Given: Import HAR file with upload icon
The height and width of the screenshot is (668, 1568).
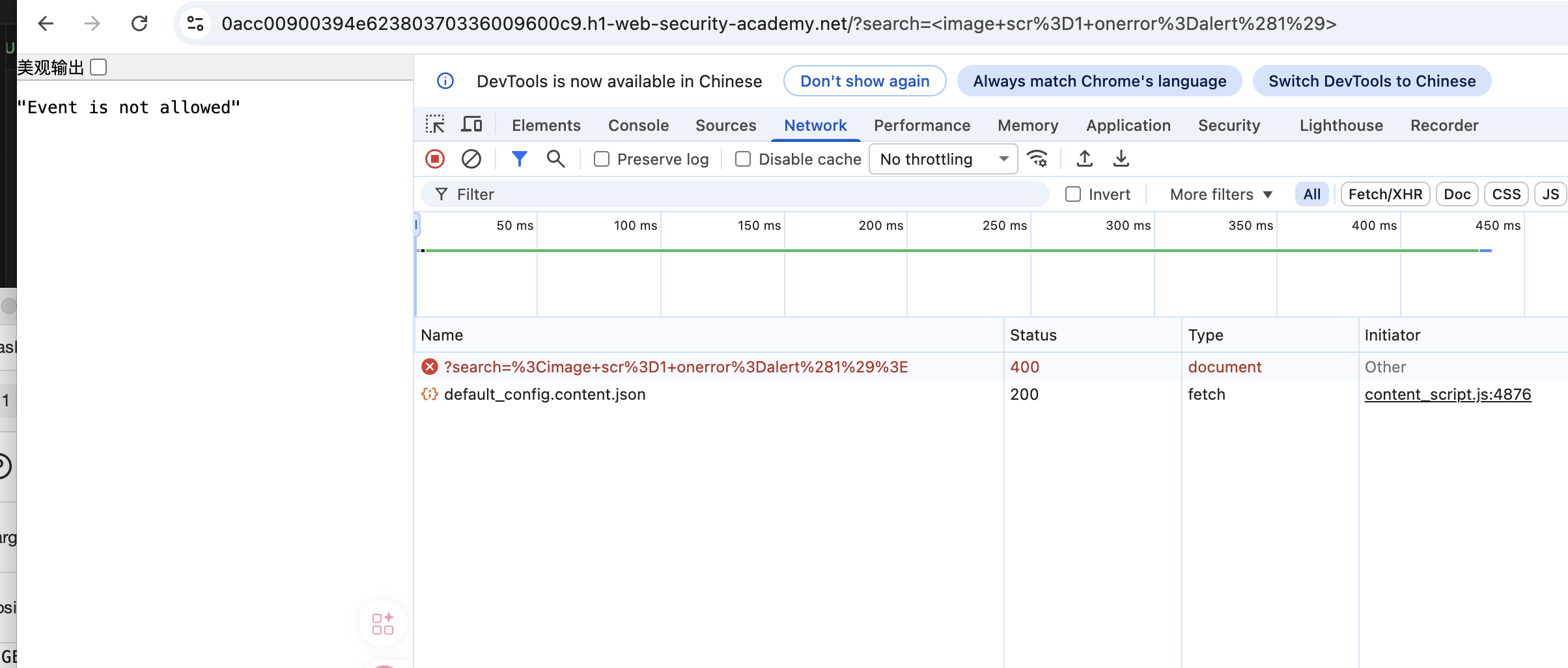Looking at the screenshot, I should [1085, 159].
